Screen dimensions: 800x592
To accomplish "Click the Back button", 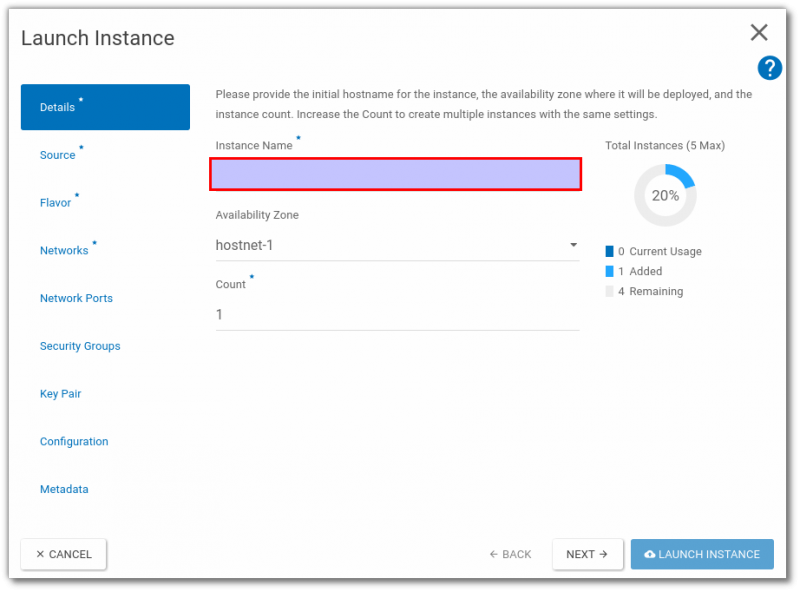I will coord(510,554).
